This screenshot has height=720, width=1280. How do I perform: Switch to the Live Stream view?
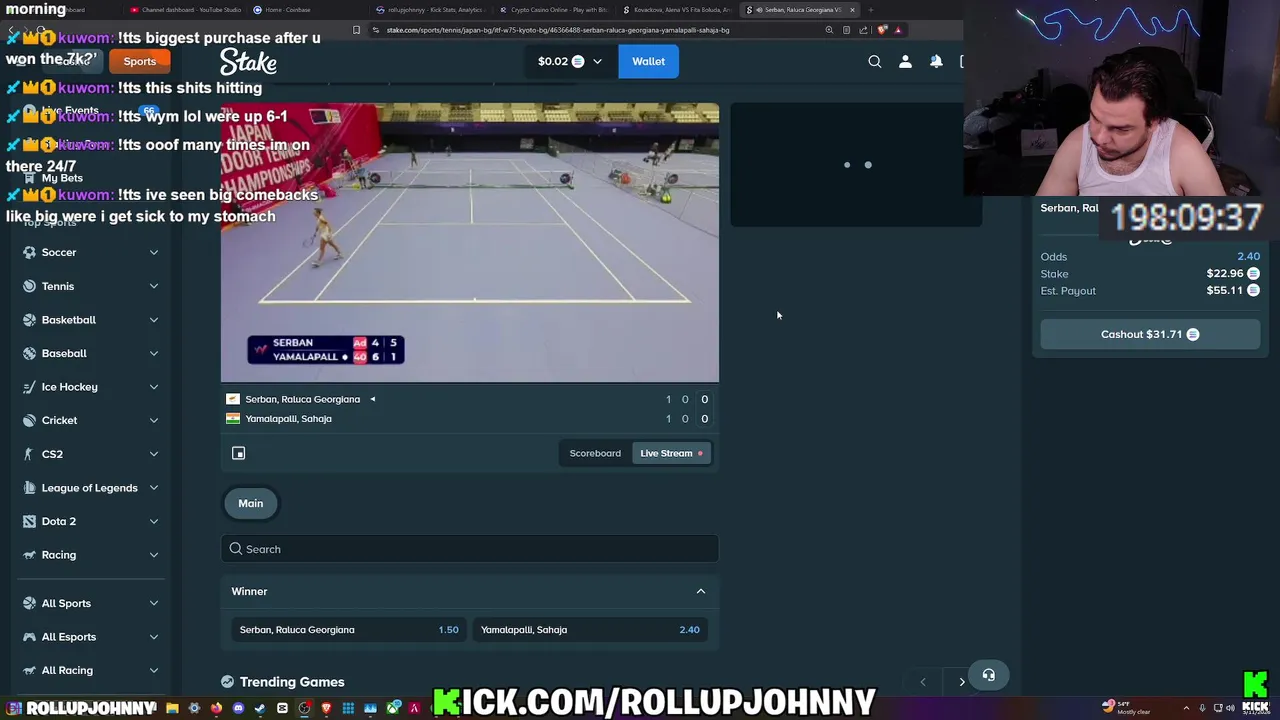click(x=671, y=453)
